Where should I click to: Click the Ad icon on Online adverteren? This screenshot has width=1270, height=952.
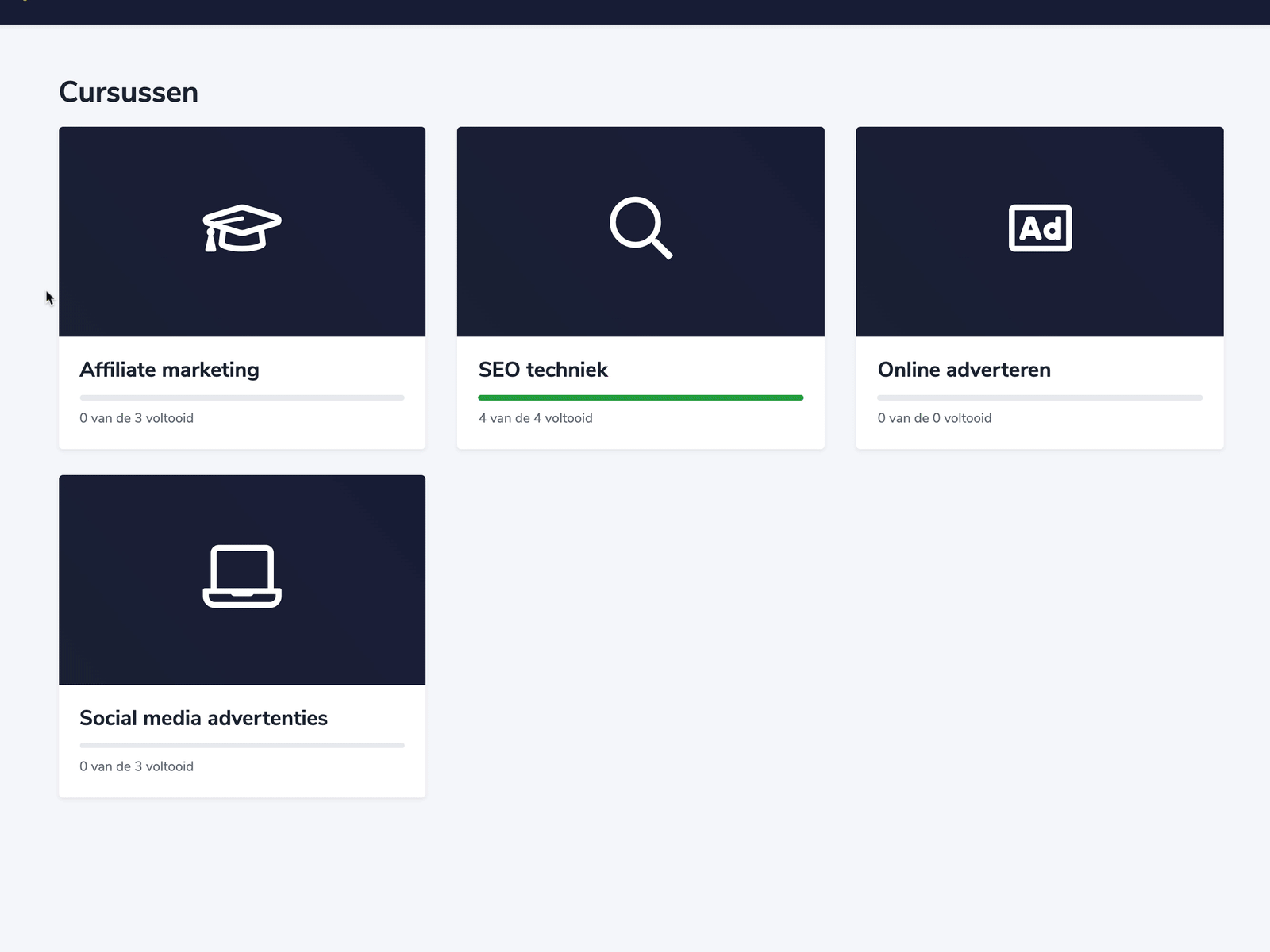point(1040,228)
